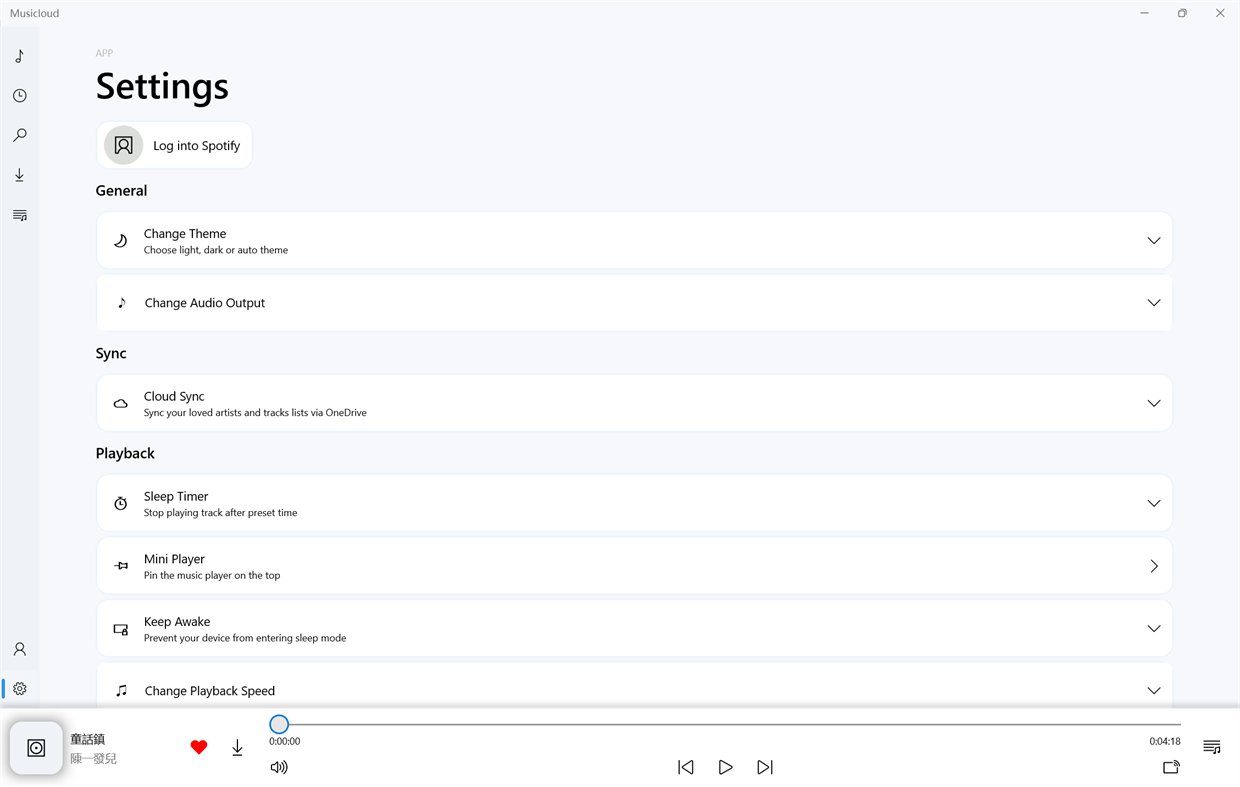Open the user account page

[x=19, y=649]
